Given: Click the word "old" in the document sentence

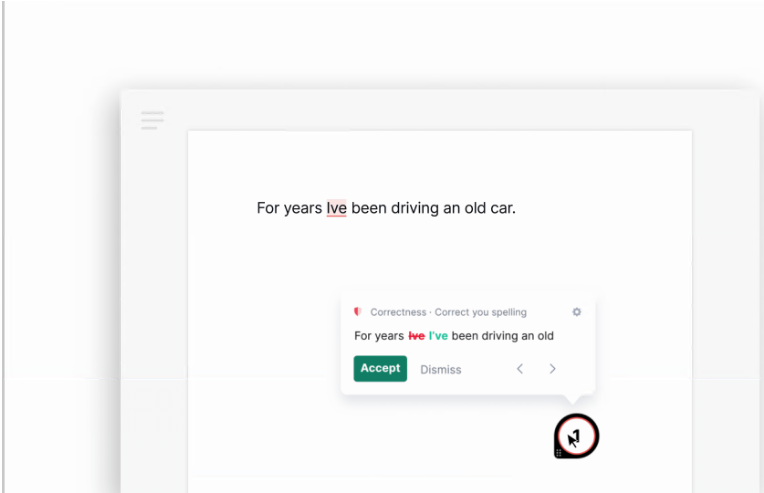Looking at the screenshot, I should [474, 209].
